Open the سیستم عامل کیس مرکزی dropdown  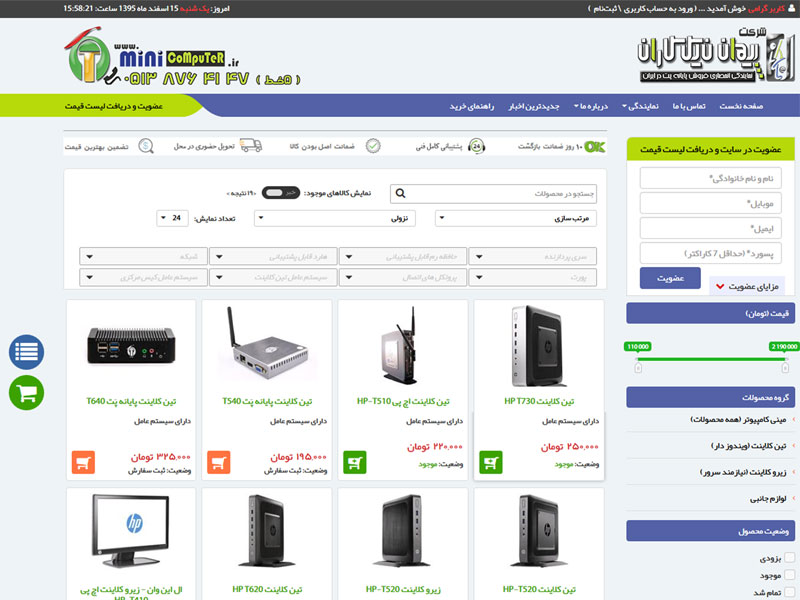click(x=143, y=278)
